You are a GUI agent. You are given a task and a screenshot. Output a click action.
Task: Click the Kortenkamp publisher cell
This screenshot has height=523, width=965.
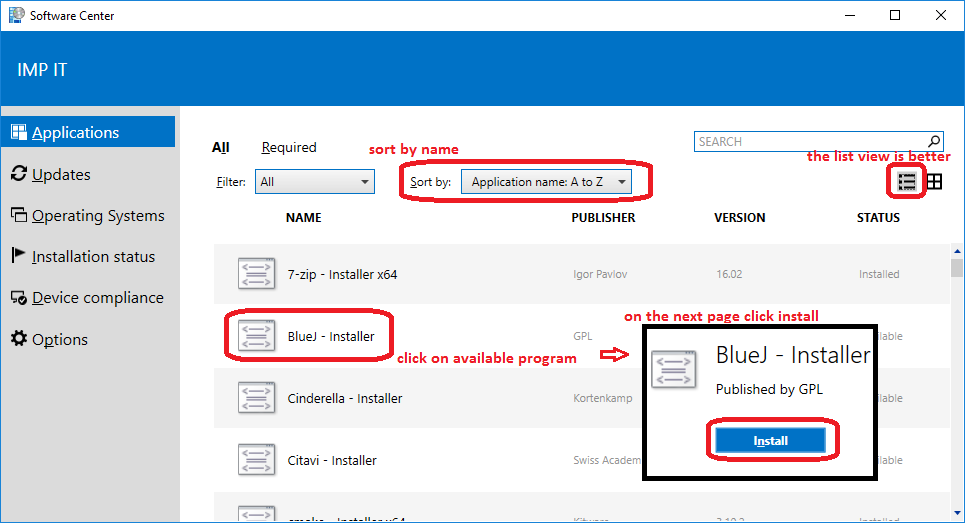[x=603, y=398]
